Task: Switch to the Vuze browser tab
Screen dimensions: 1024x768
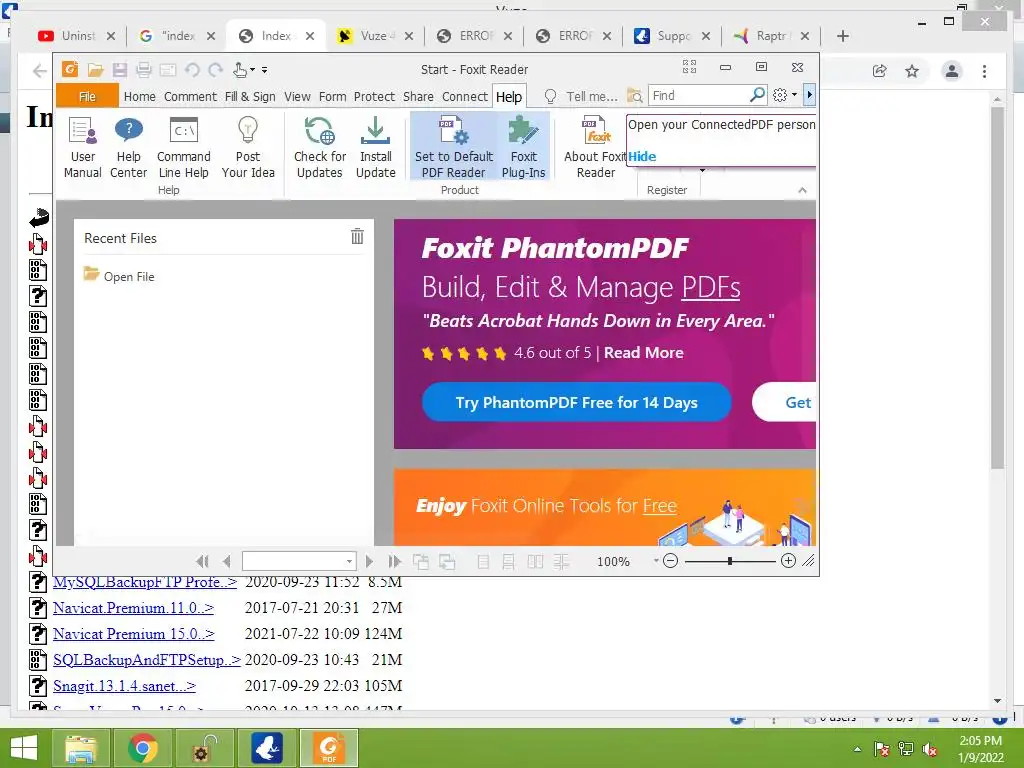Action: (x=375, y=36)
